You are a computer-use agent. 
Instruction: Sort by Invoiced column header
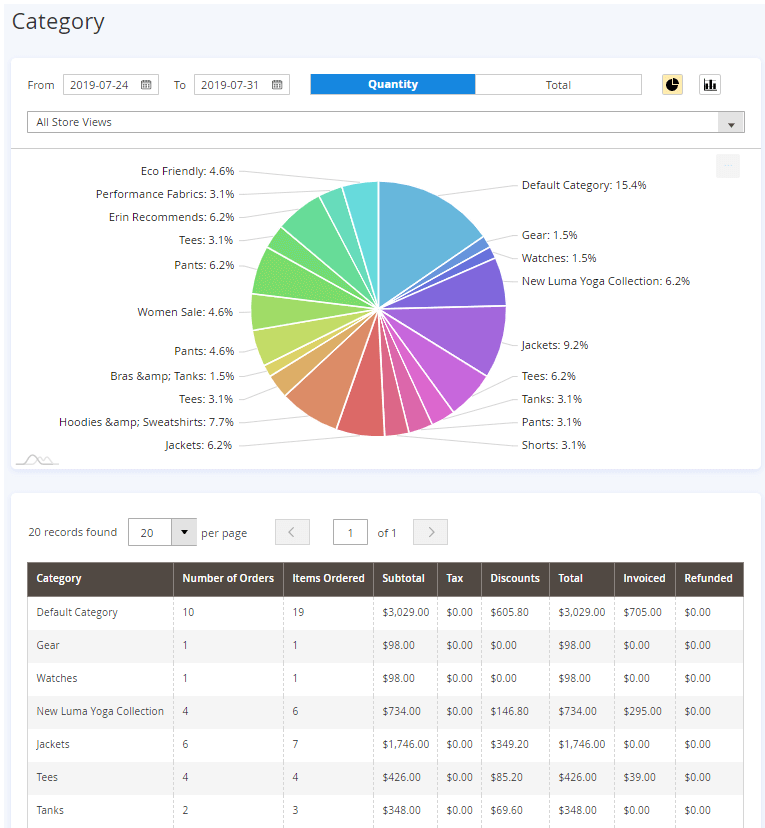pyautogui.click(x=644, y=578)
